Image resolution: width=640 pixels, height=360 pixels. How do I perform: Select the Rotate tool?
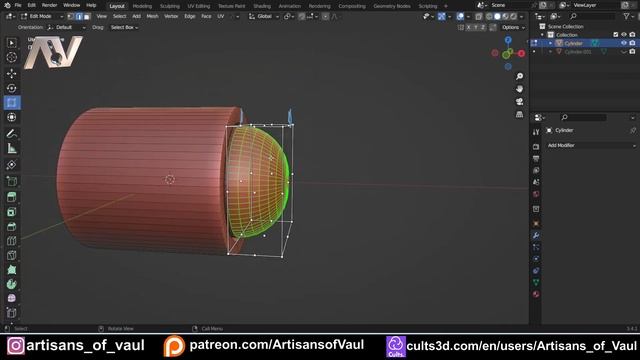click(x=11, y=88)
